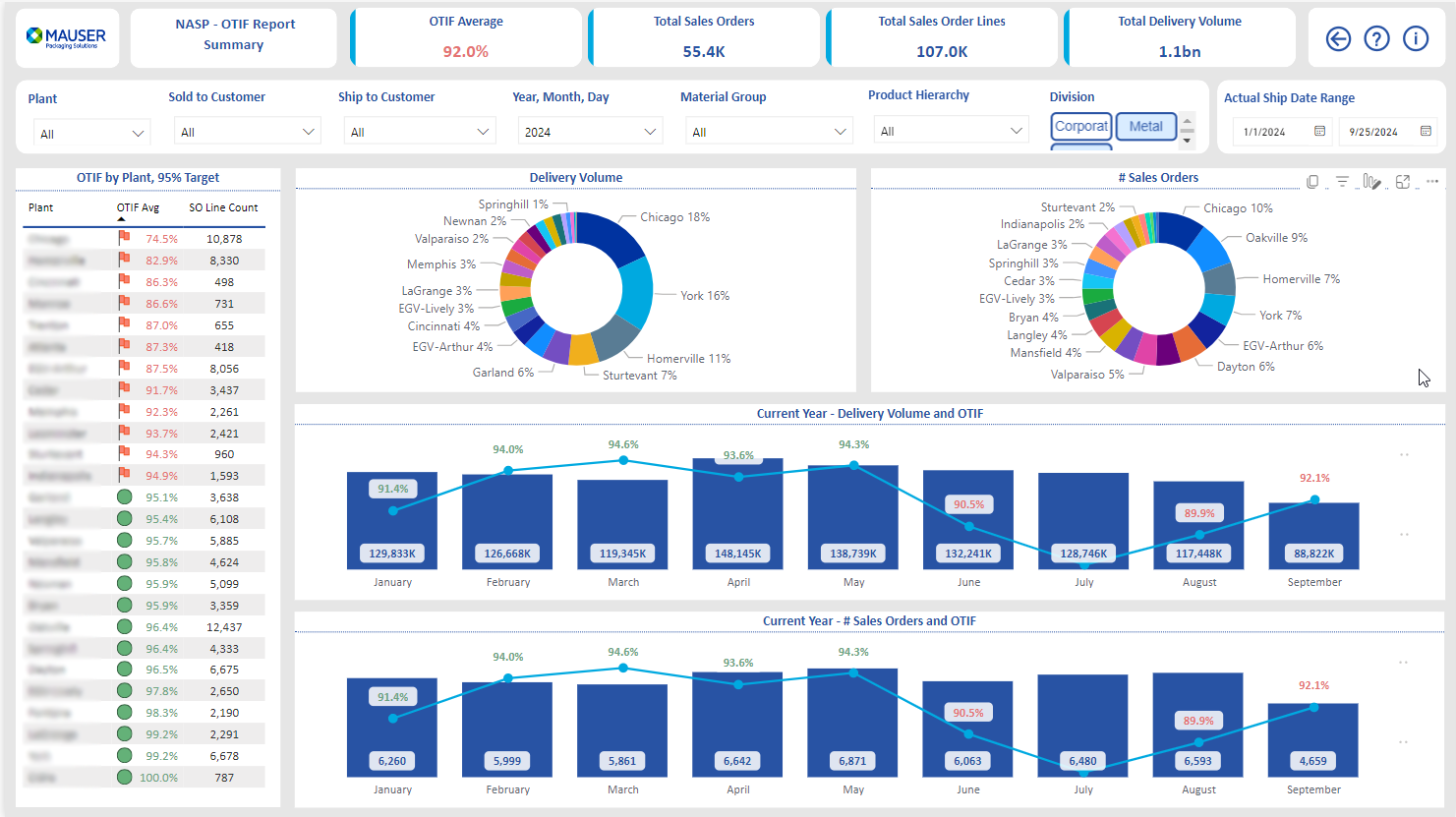Open more options on # Sales Orders visual
The image size is (1456, 817).
point(1432,181)
